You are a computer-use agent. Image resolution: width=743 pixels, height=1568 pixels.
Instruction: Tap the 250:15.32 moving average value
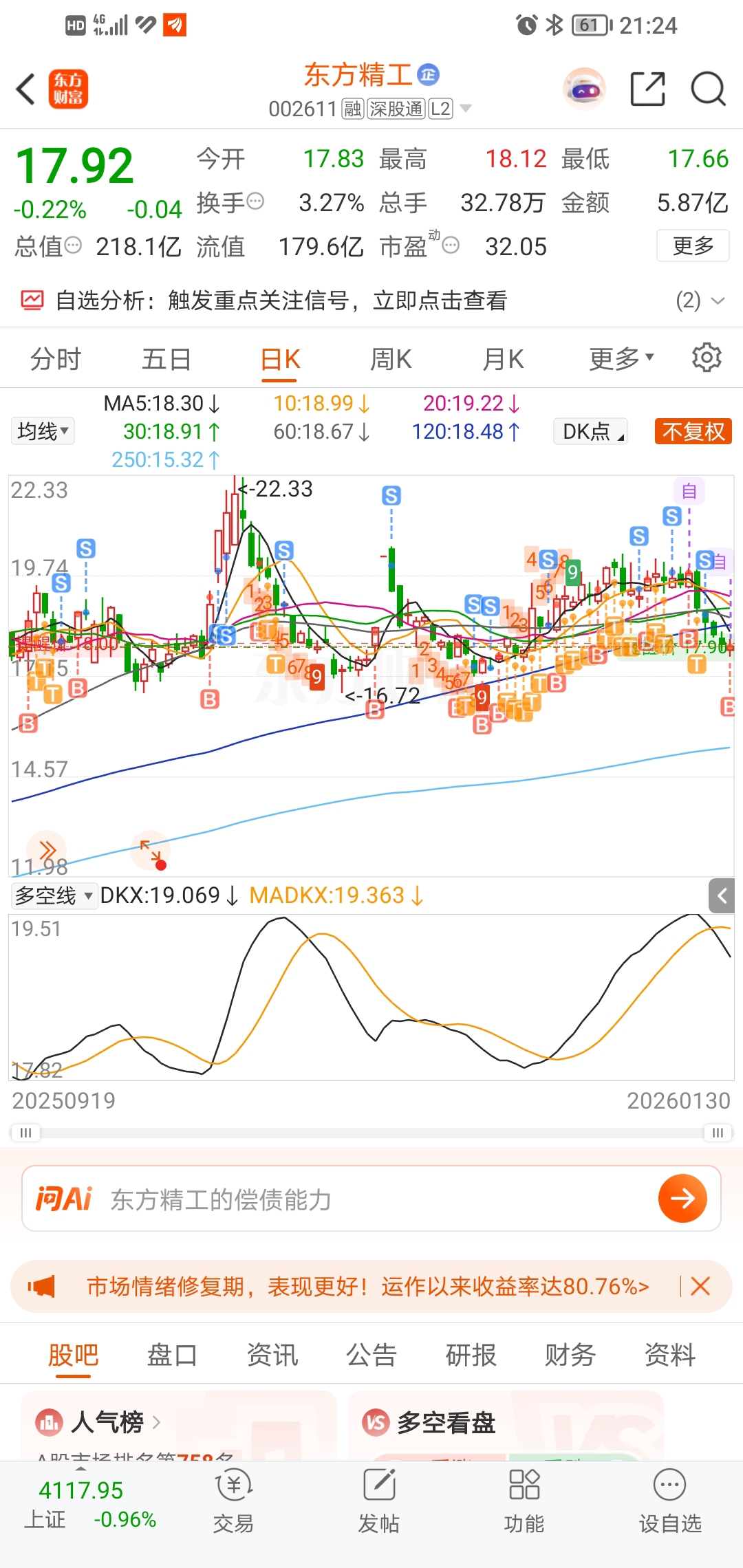pyautogui.click(x=166, y=459)
